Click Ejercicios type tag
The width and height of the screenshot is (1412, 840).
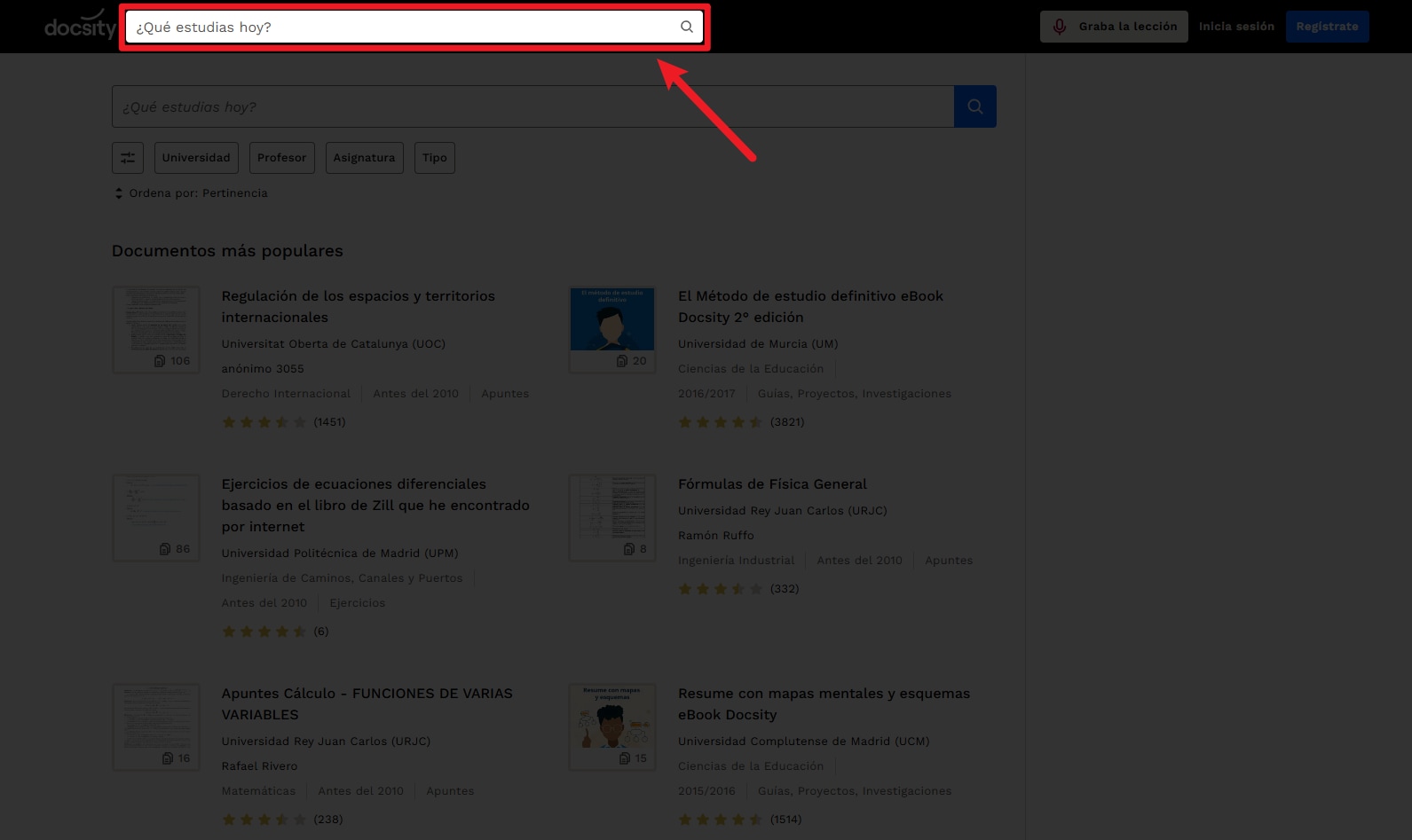pyautogui.click(x=358, y=603)
